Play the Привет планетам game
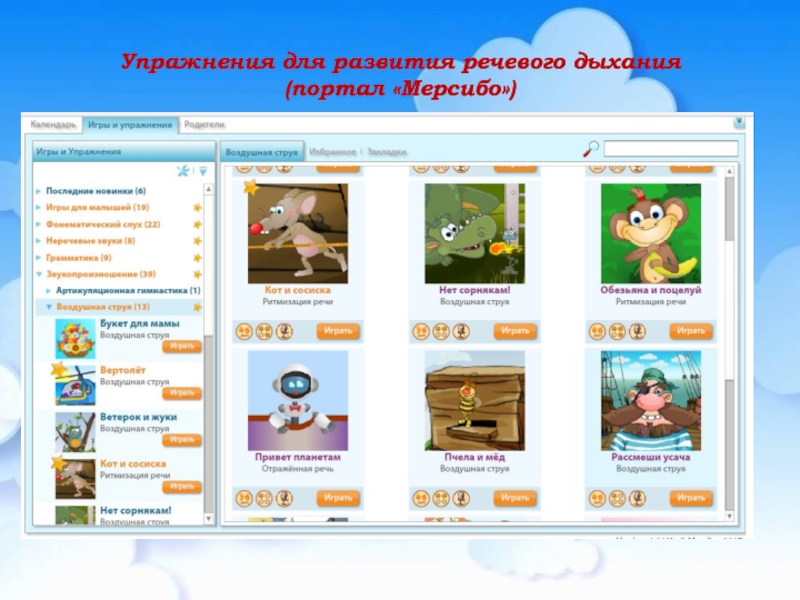Viewport: 800px width, 600px height. coord(338,498)
